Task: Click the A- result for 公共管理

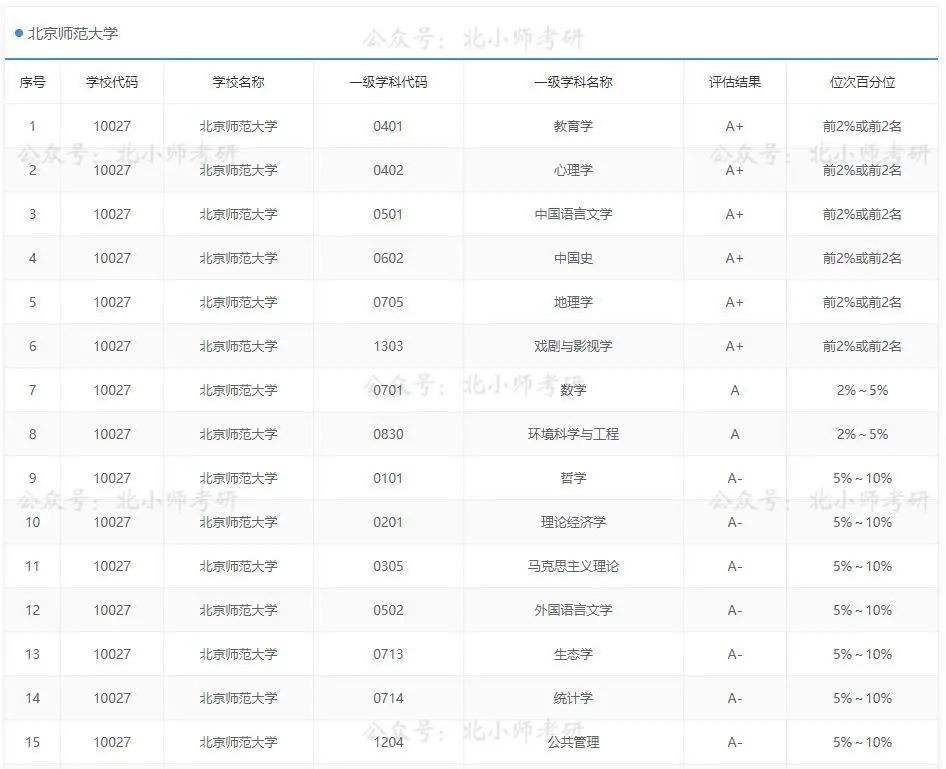Action: [x=734, y=742]
